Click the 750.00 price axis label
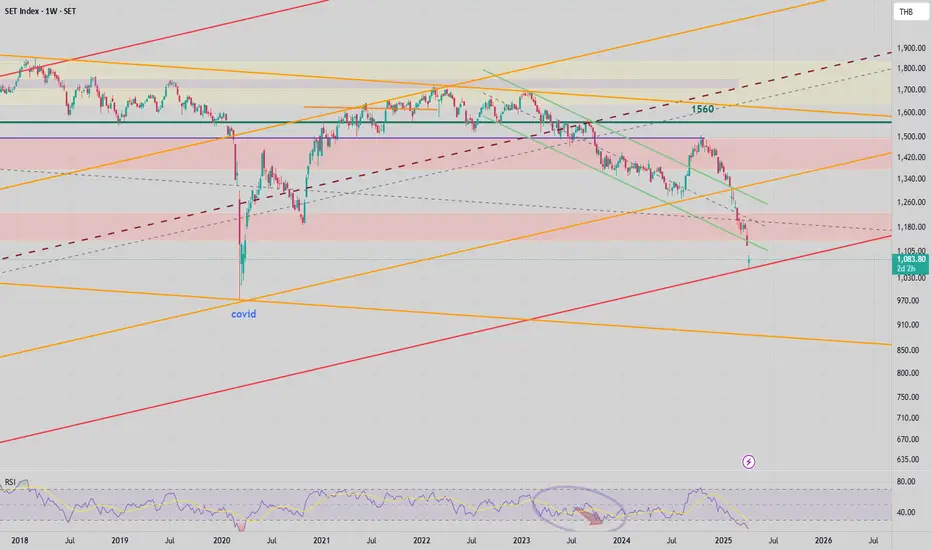 point(908,397)
